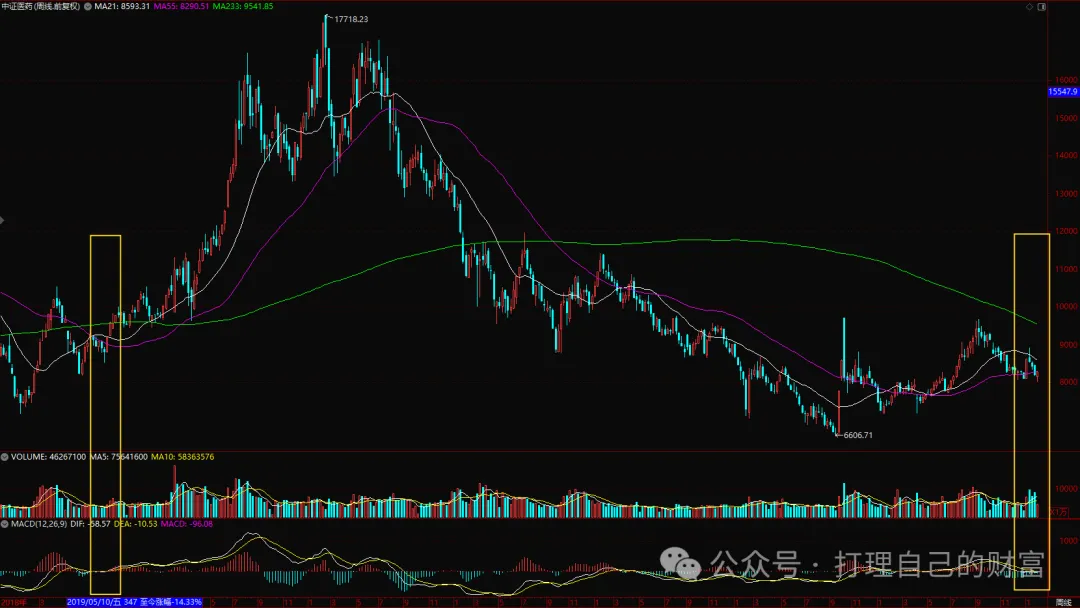Click the 2019/05/10 date info bar
The width and height of the screenshot is (1080, 608).
click(x=134, y=602)
